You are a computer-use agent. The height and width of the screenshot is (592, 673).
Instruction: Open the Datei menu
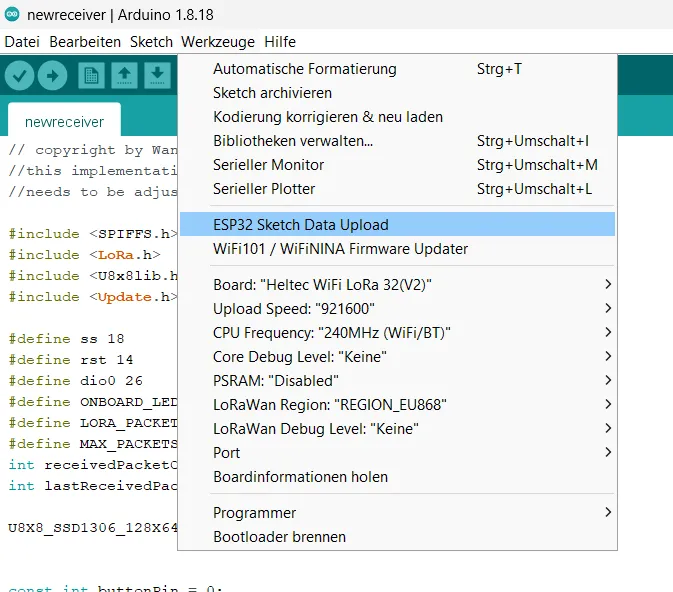click(x=22, y=42)
